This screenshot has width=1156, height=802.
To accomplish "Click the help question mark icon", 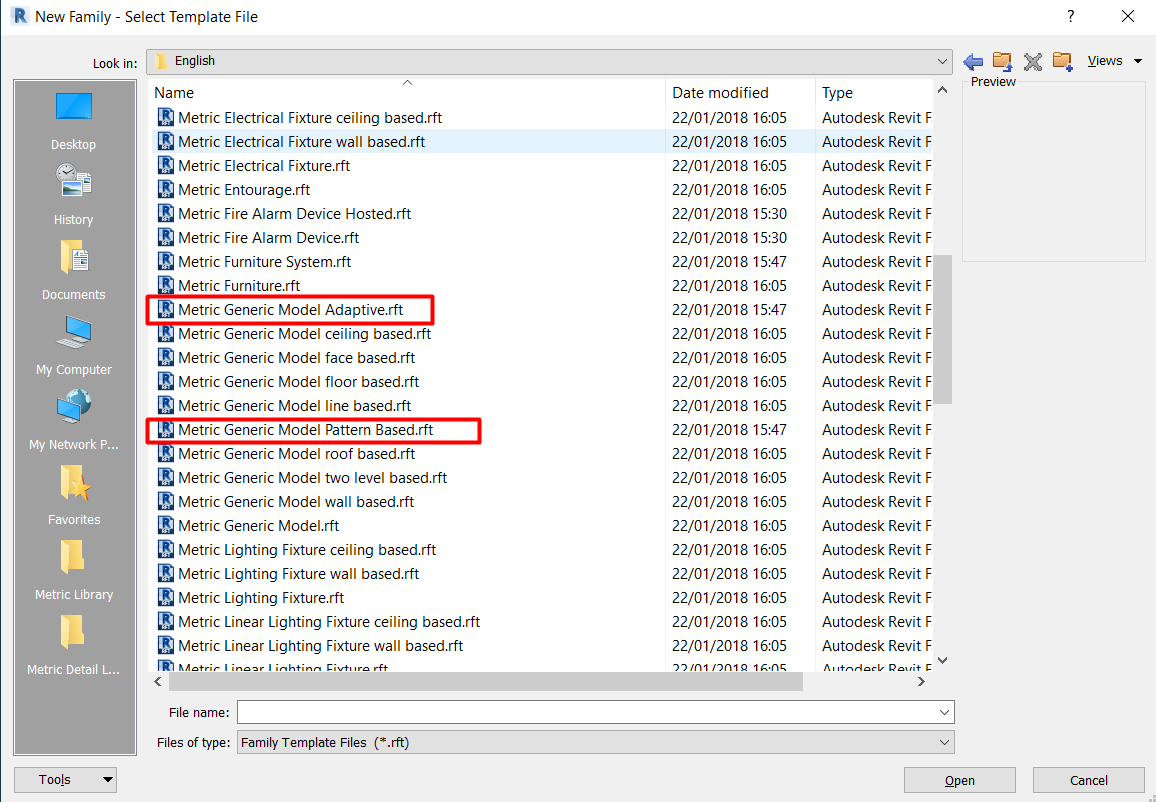I will (1070, 16).
